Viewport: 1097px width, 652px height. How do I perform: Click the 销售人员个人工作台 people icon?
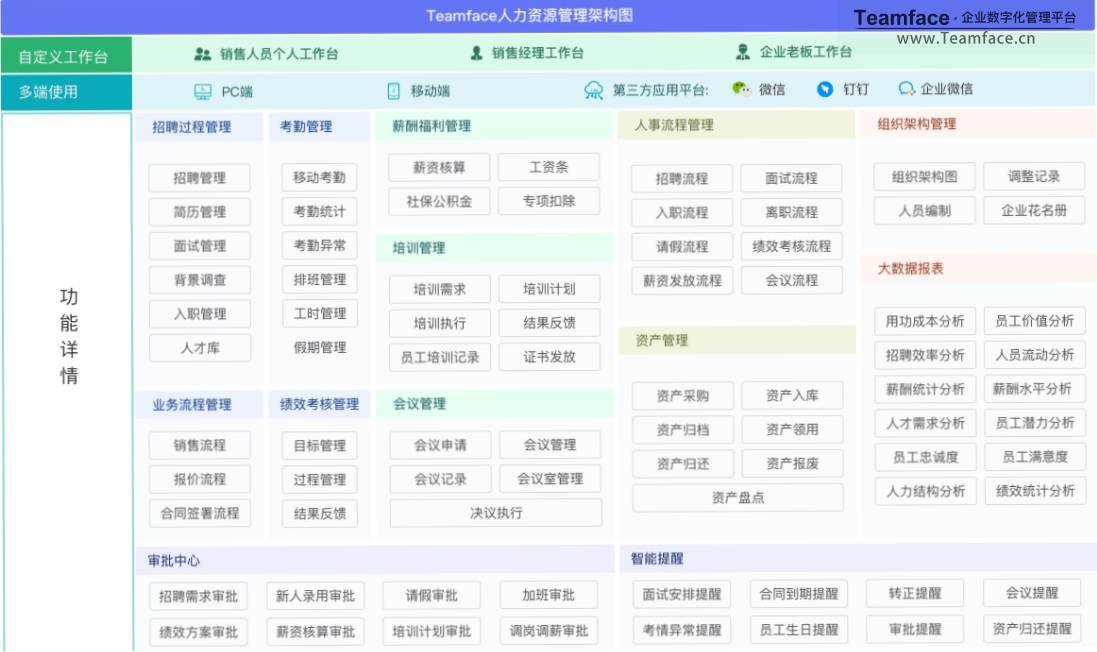click(x=203, y=54)
